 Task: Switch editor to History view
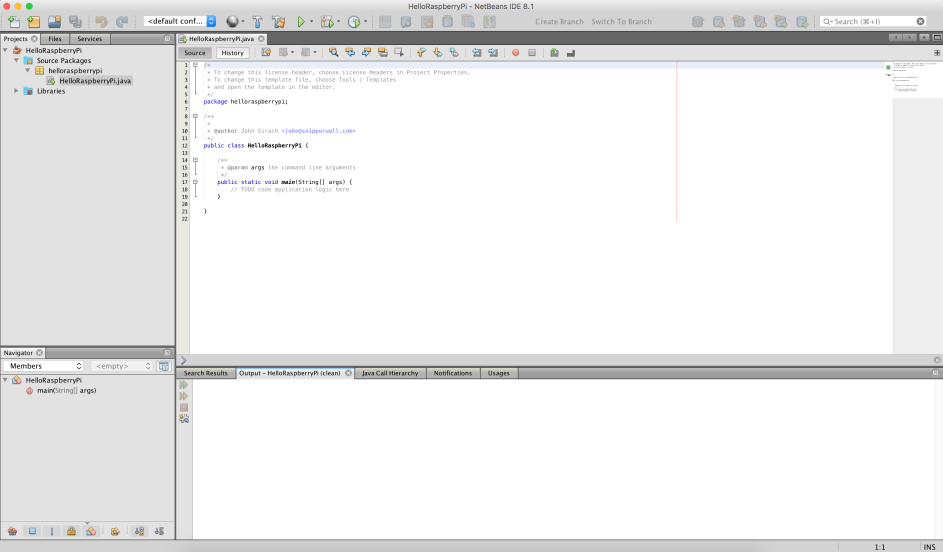232,53
